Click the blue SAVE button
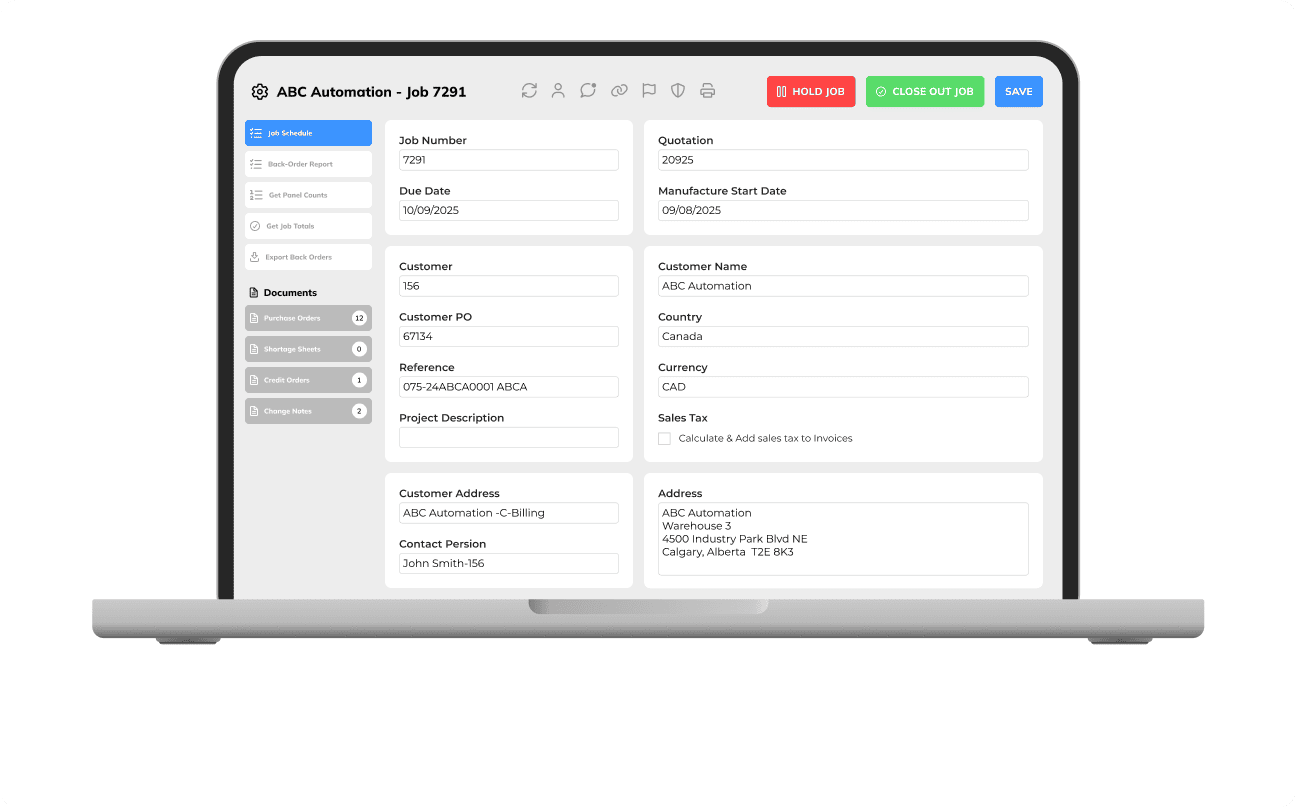The width and height of the screenshot is (1296, 808). pyautogui.click(x=1019, y=91)
